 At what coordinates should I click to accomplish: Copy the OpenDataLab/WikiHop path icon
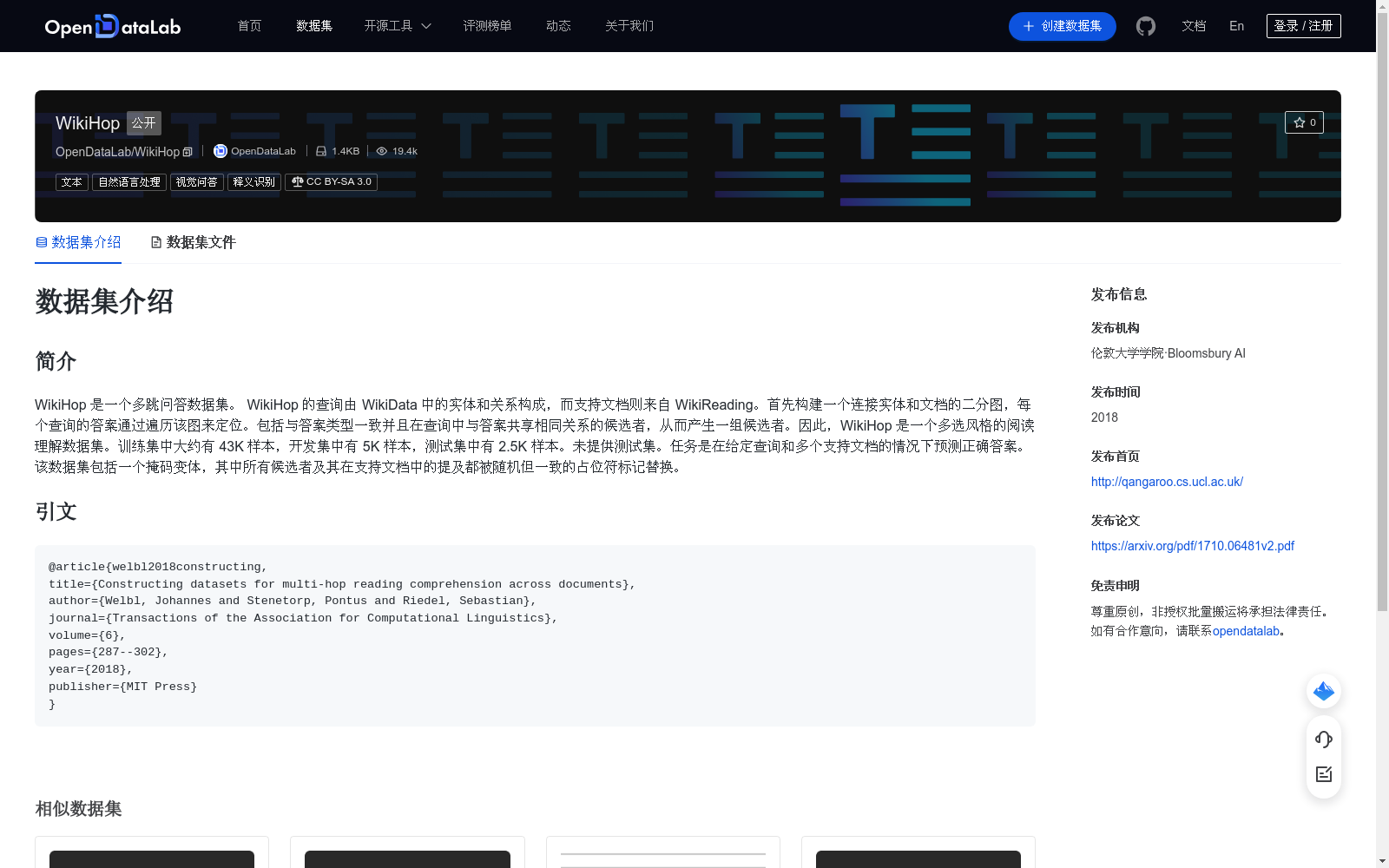188,152
